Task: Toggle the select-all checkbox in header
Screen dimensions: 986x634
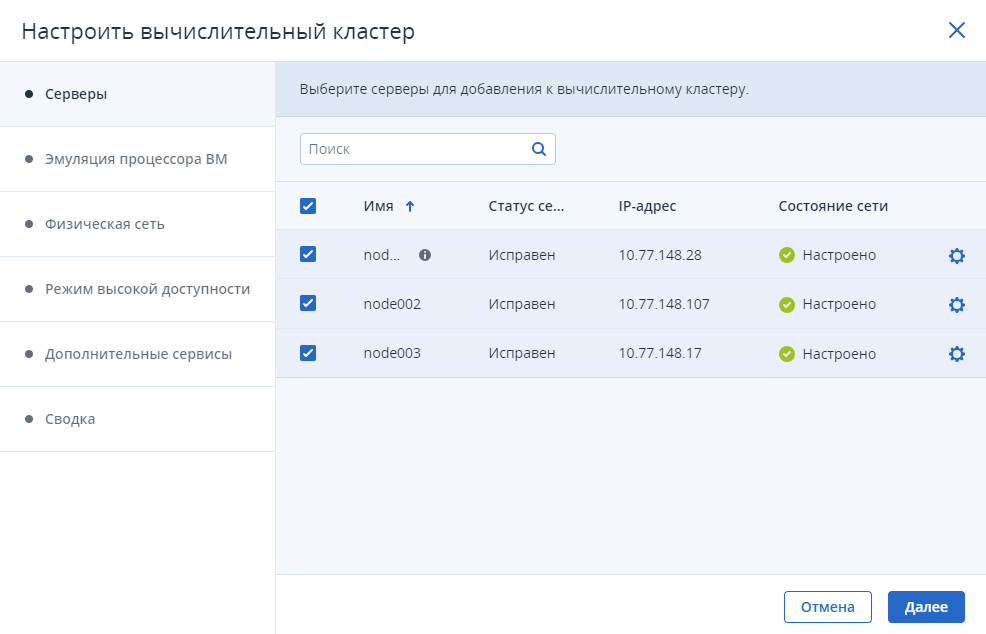Action: click(x=308, y=206)
